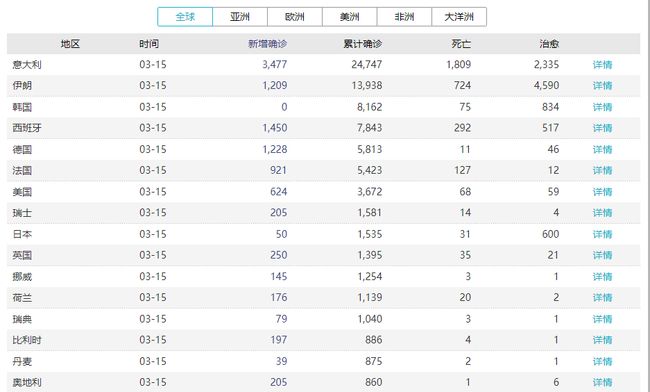Select the 比利时 region cell
This screenshot has width=650, height=392.
point(27,340)
